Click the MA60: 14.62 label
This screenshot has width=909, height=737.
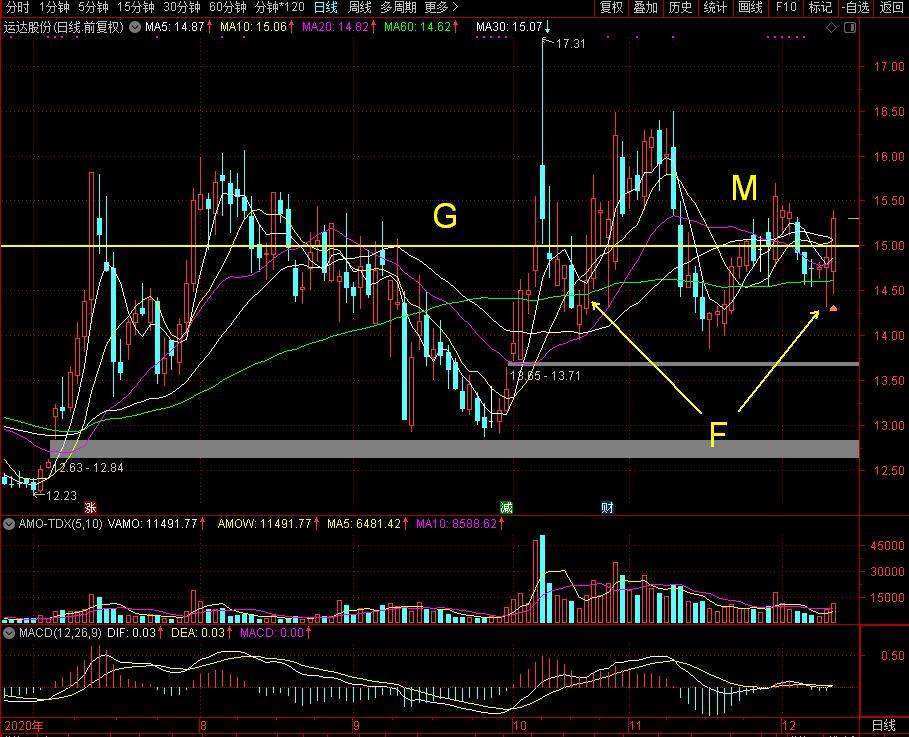point(417,27)
